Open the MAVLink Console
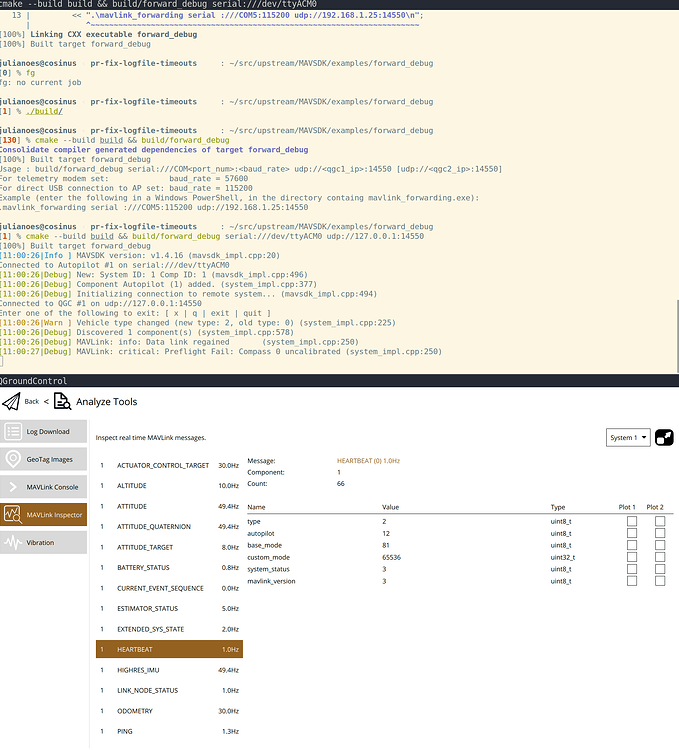The image size is (679, 750). pyautogui.click(x=43, y=487)
